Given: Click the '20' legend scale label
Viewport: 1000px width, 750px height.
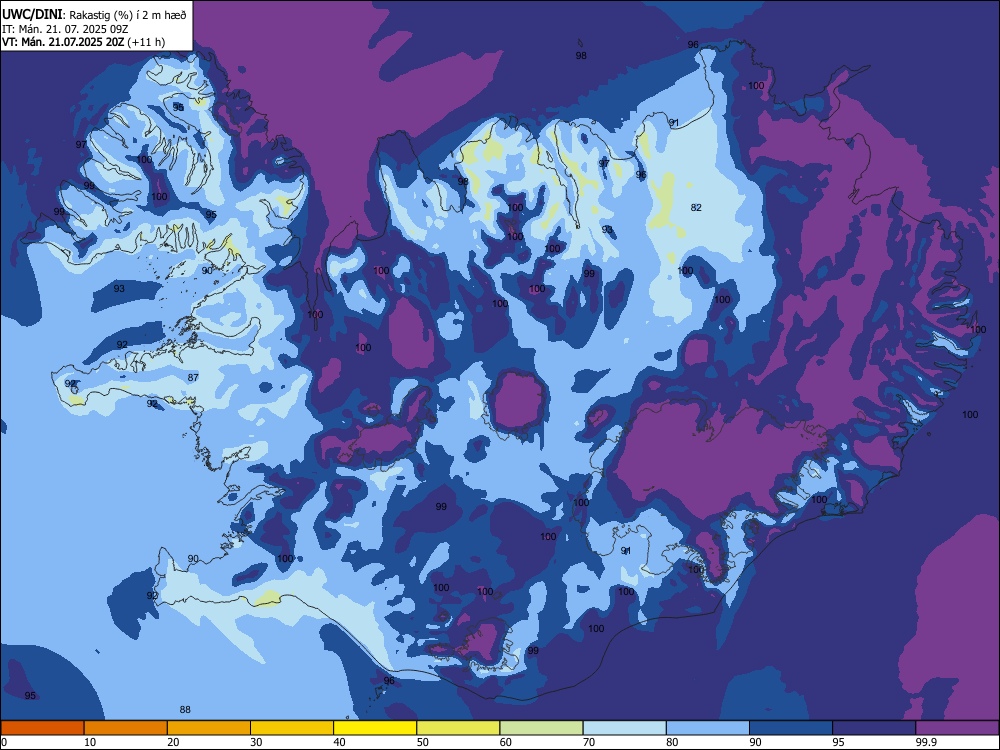Looking at the screenshot, I should (x=173, y=742).
